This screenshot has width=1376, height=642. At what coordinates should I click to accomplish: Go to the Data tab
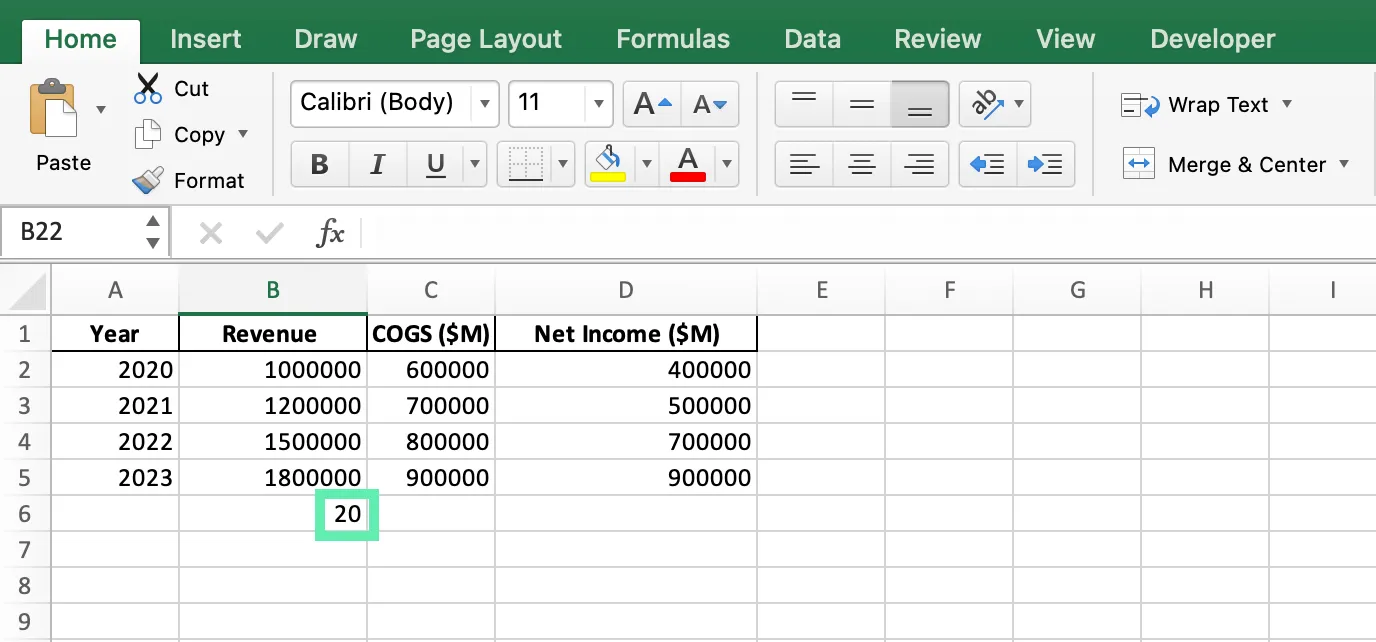click(812, 39)
